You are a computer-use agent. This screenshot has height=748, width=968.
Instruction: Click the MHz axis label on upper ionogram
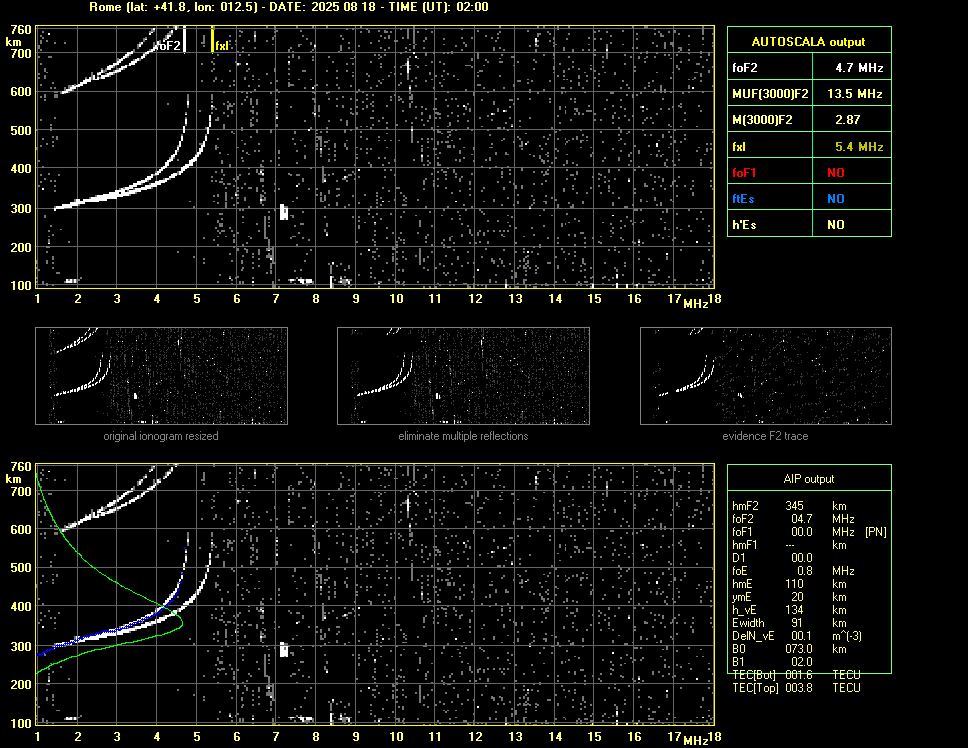coord(695,303)
